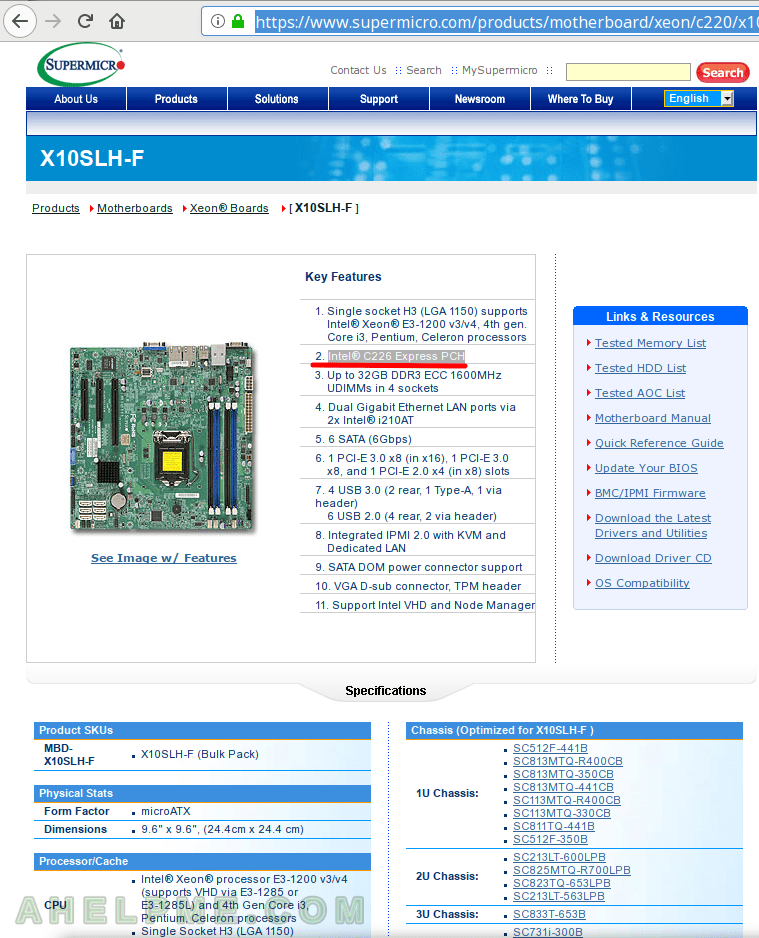
Task: Open Download the Latest Drivers and Utilities
Action: point(653,526)
